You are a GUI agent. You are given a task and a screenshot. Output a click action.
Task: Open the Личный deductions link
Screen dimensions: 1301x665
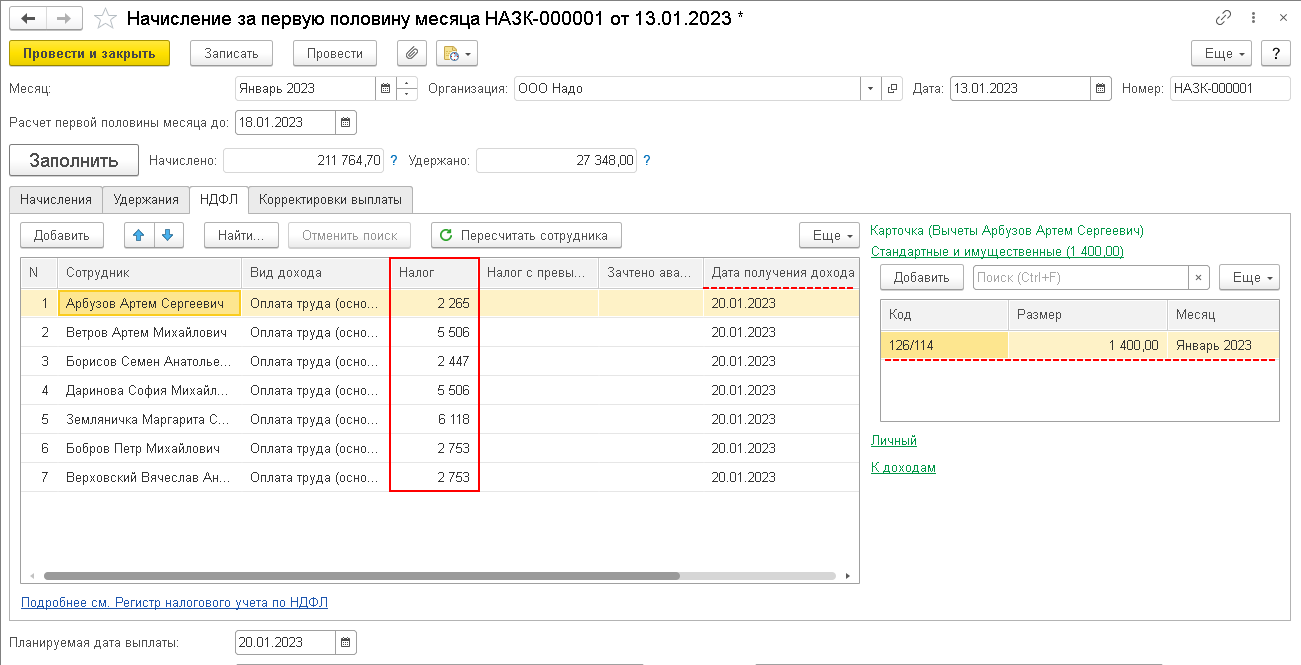pyautogui.click(x=894, y=441)
